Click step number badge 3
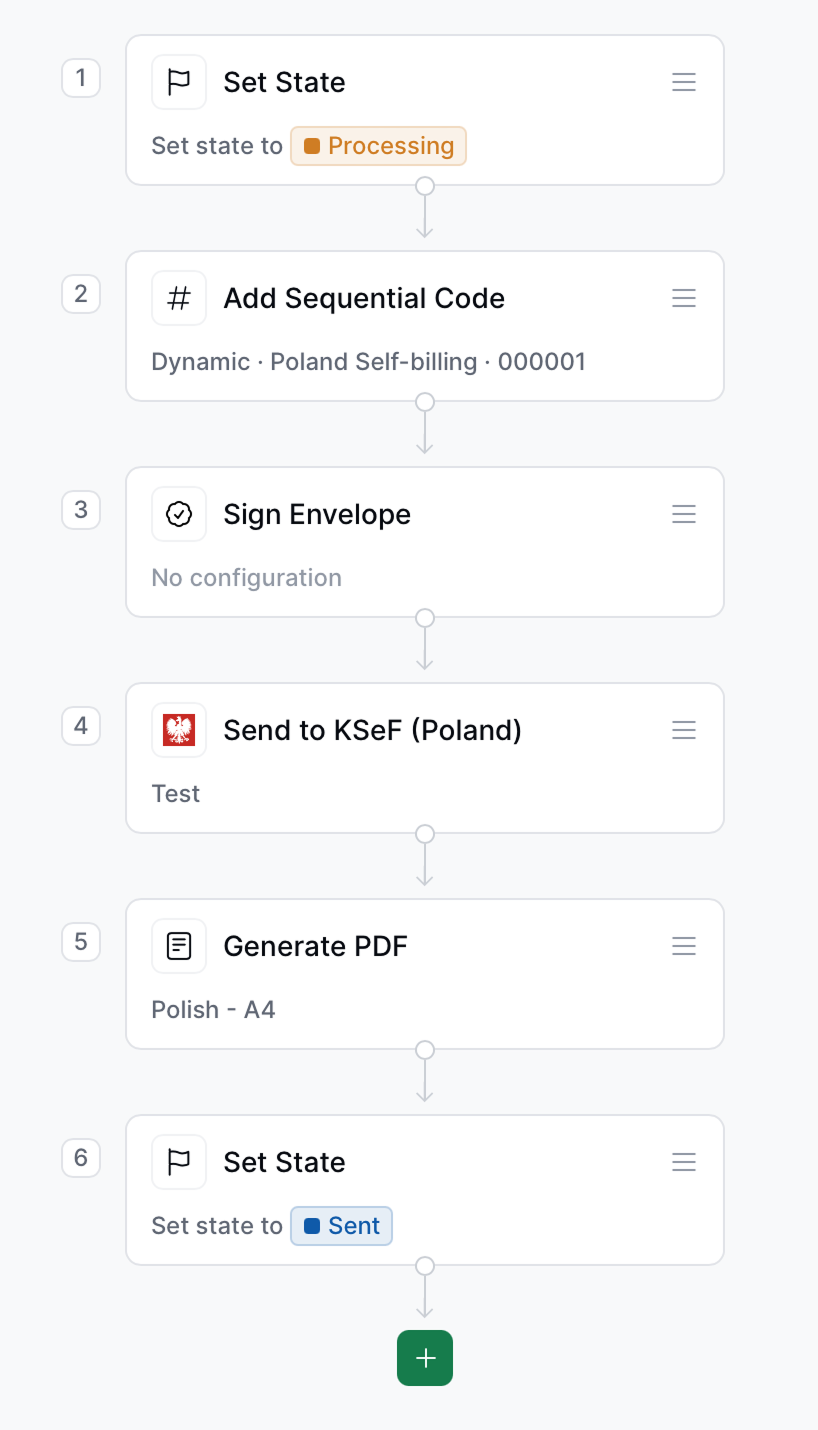818x1430 pixels. 81,510
